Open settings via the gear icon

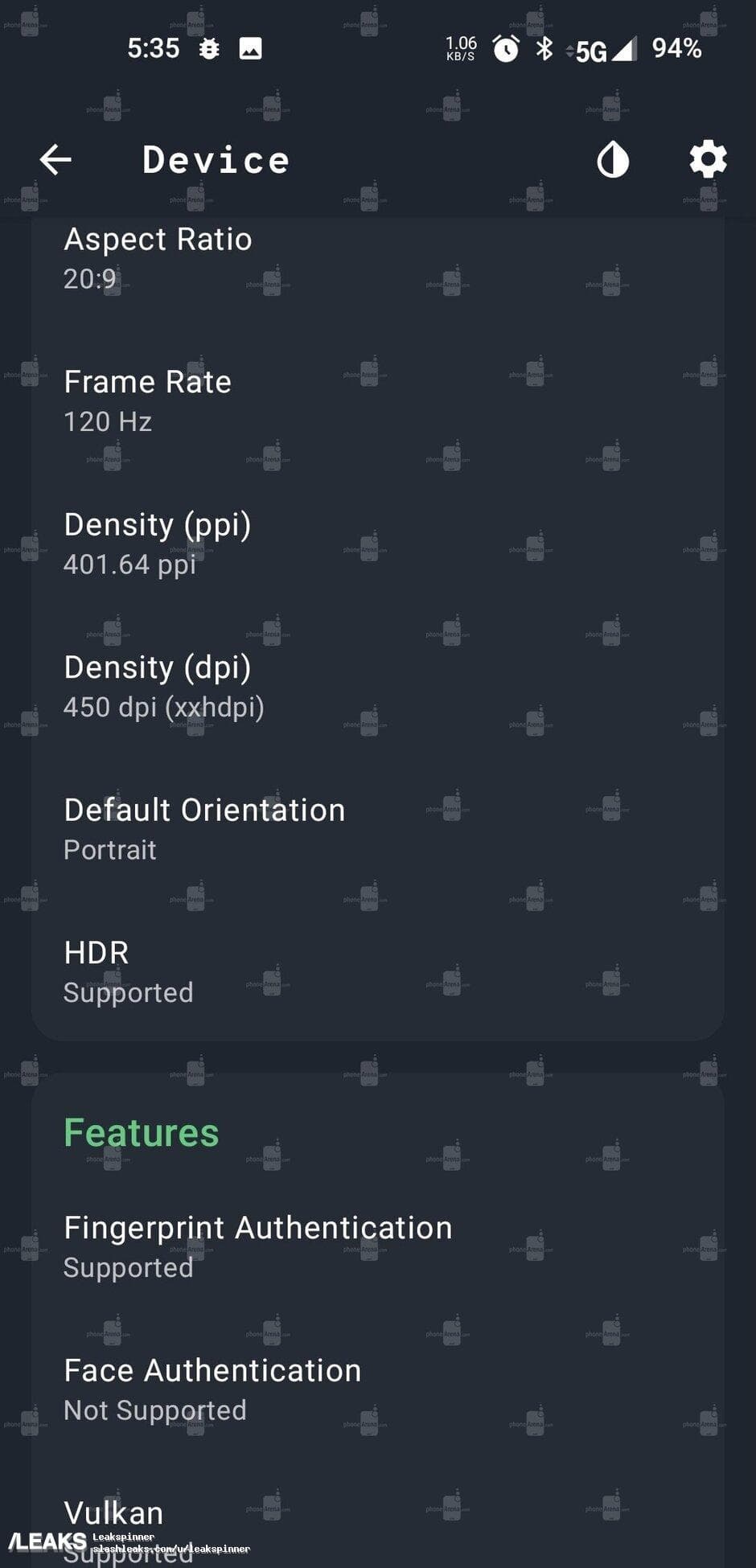708,160
